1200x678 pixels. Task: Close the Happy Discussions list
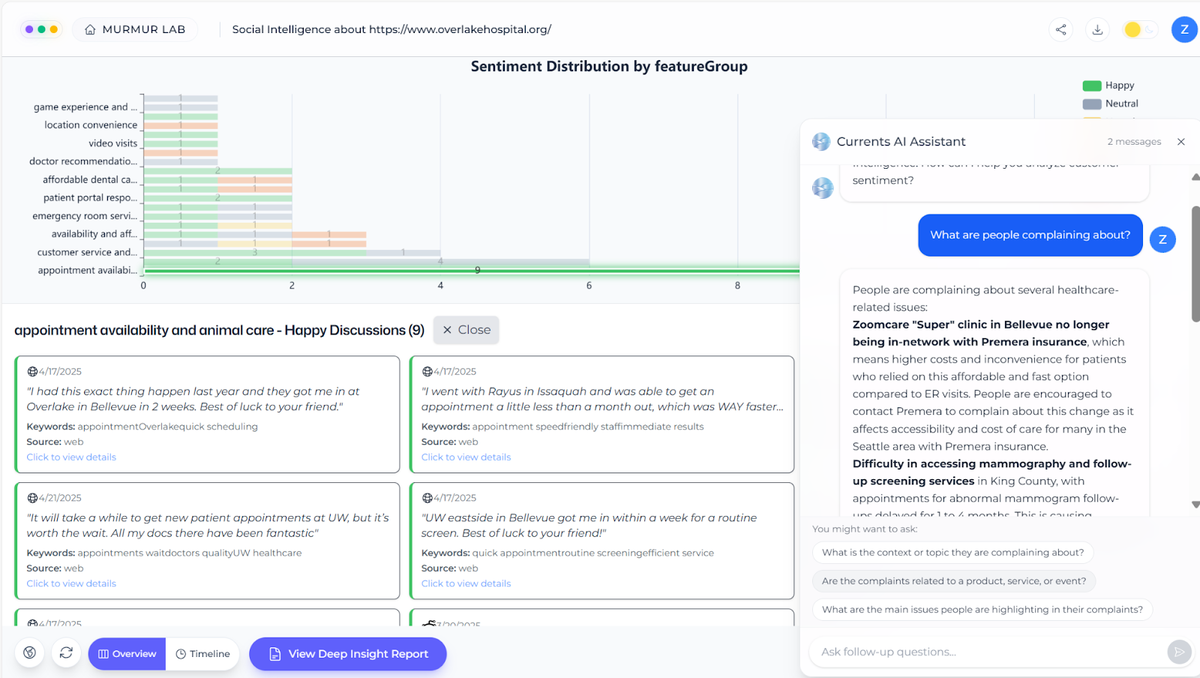pos(466,330)
